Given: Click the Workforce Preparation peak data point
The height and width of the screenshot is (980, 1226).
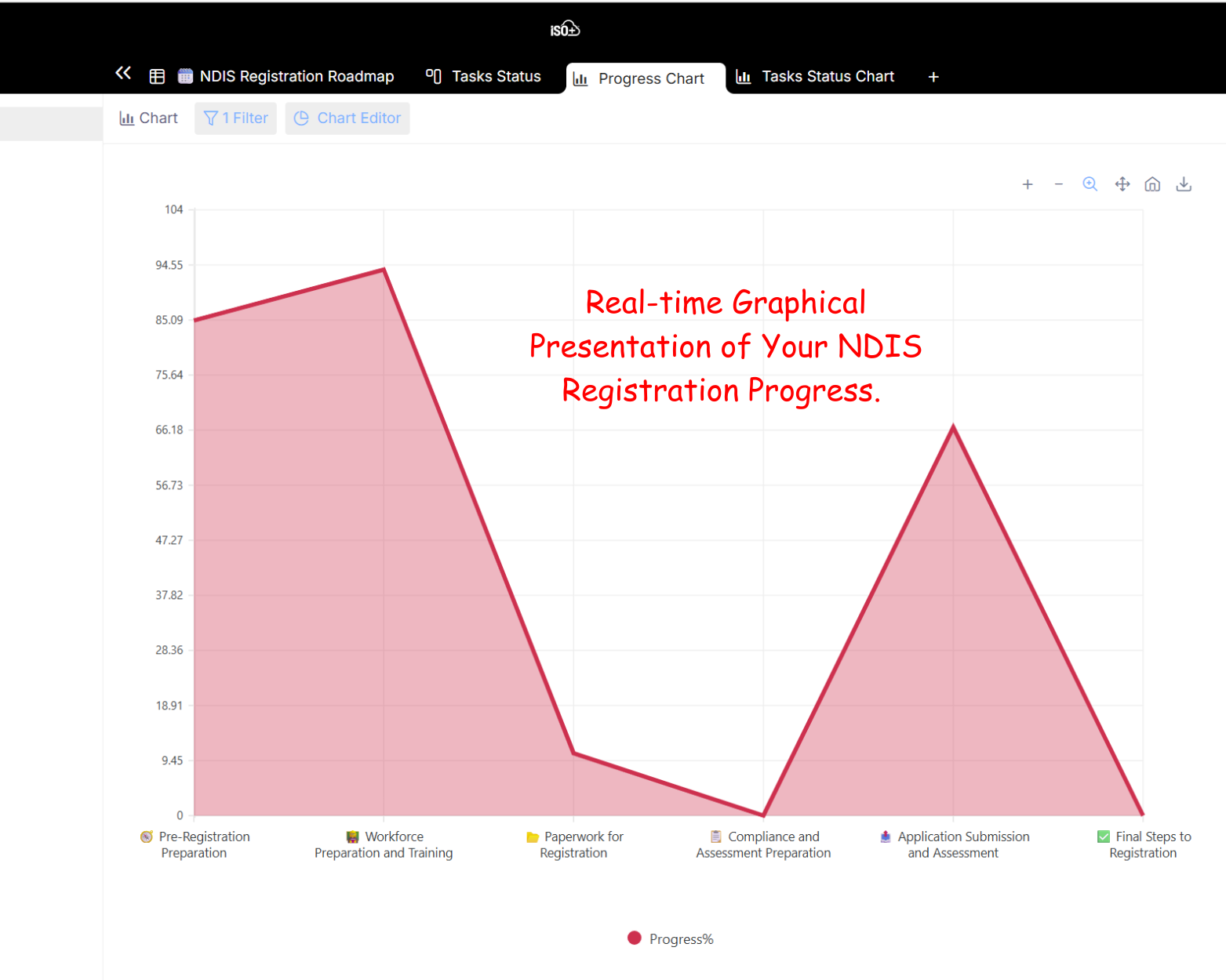Looking at the screenshot, I should (x=384, y=270).
